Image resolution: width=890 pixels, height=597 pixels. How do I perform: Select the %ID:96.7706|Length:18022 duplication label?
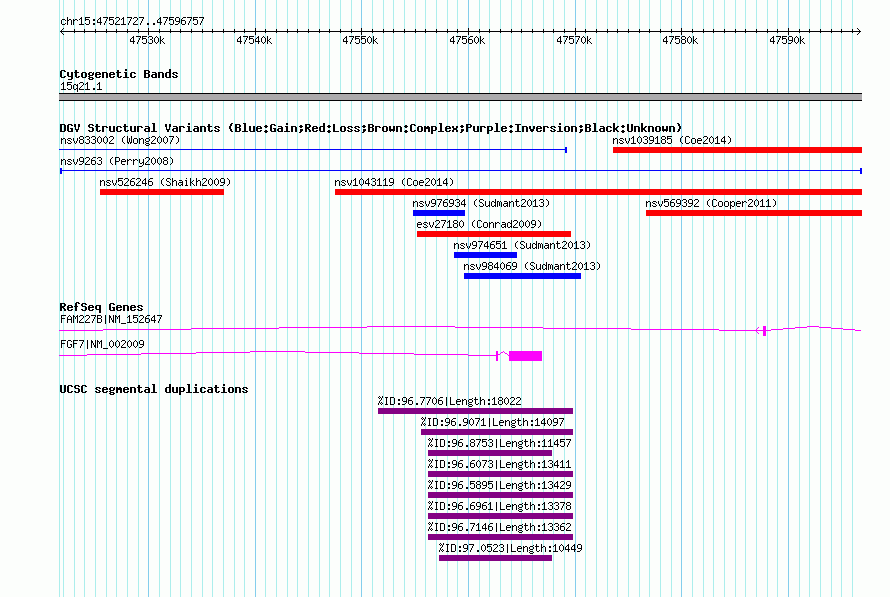tap(450, 401)
